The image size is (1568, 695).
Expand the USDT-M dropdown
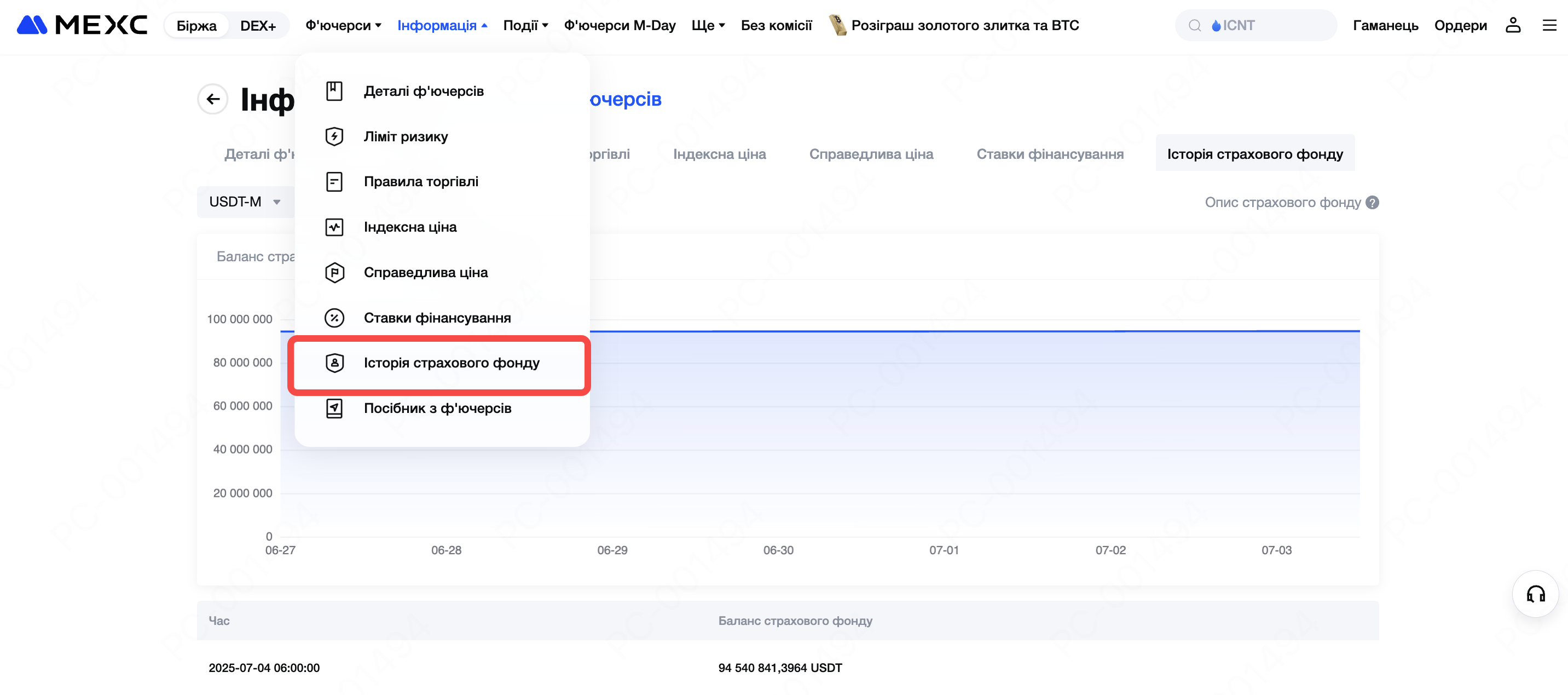coord(245,202)
